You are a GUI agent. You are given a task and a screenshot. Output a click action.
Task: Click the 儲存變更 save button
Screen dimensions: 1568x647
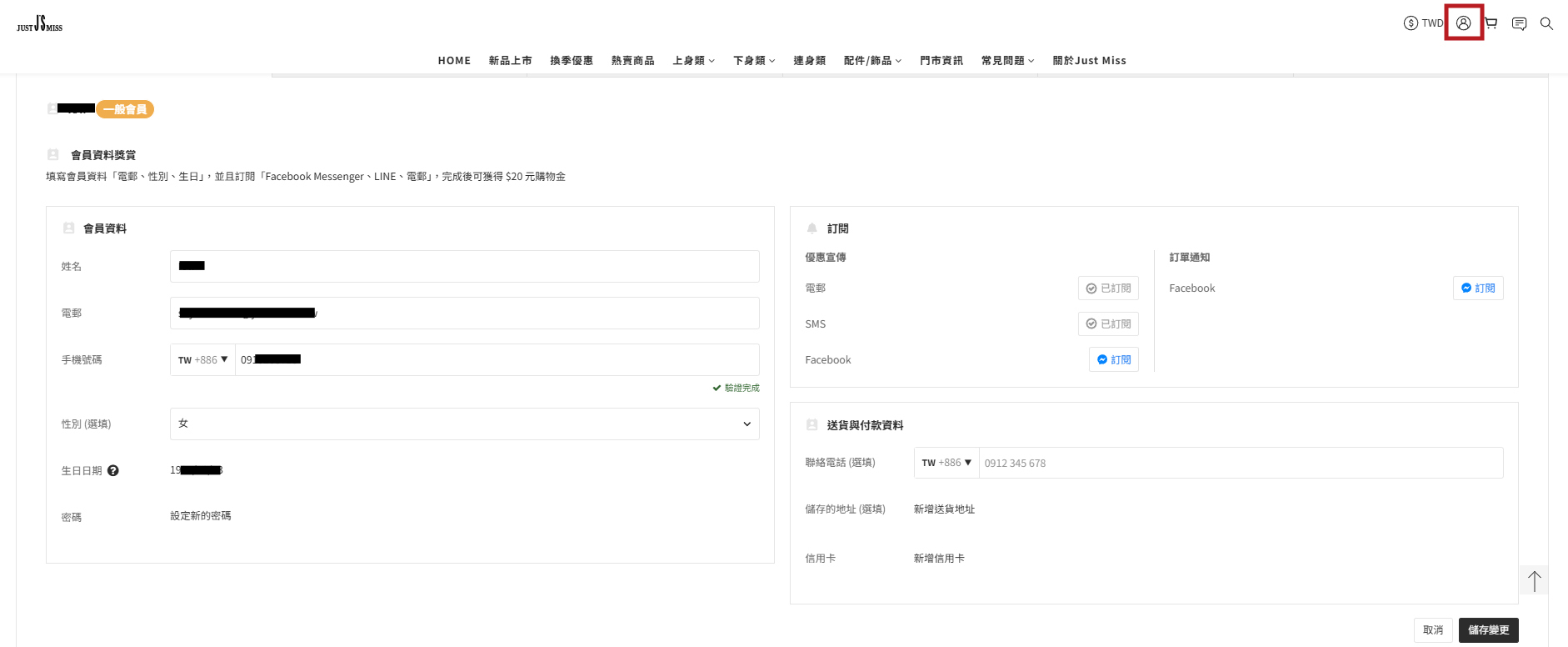click(x=1489, y=630)
